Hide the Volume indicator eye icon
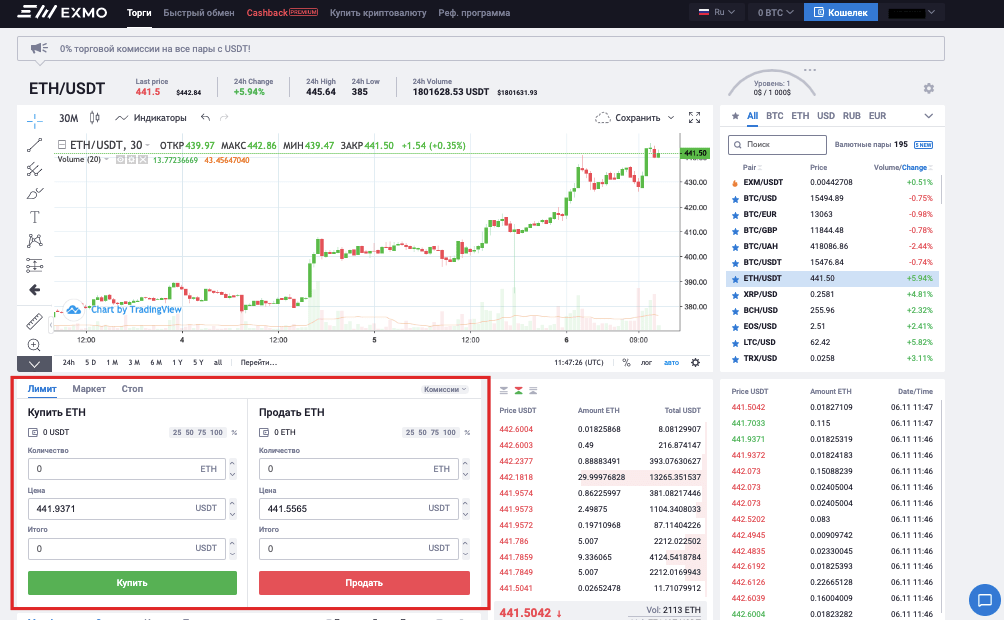This screenshot has width=1004, height=620. [120, 160]
